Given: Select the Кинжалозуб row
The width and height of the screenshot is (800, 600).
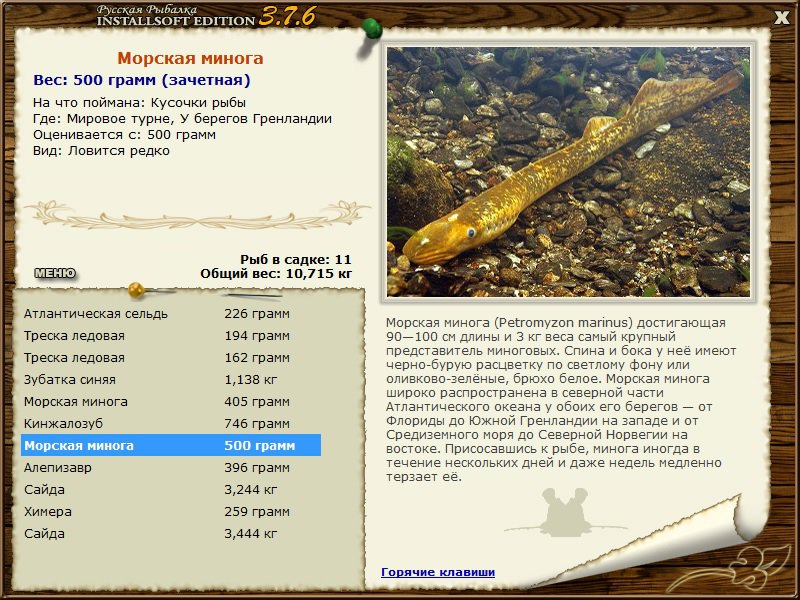Looking at the screenshot, I should 171,423.
